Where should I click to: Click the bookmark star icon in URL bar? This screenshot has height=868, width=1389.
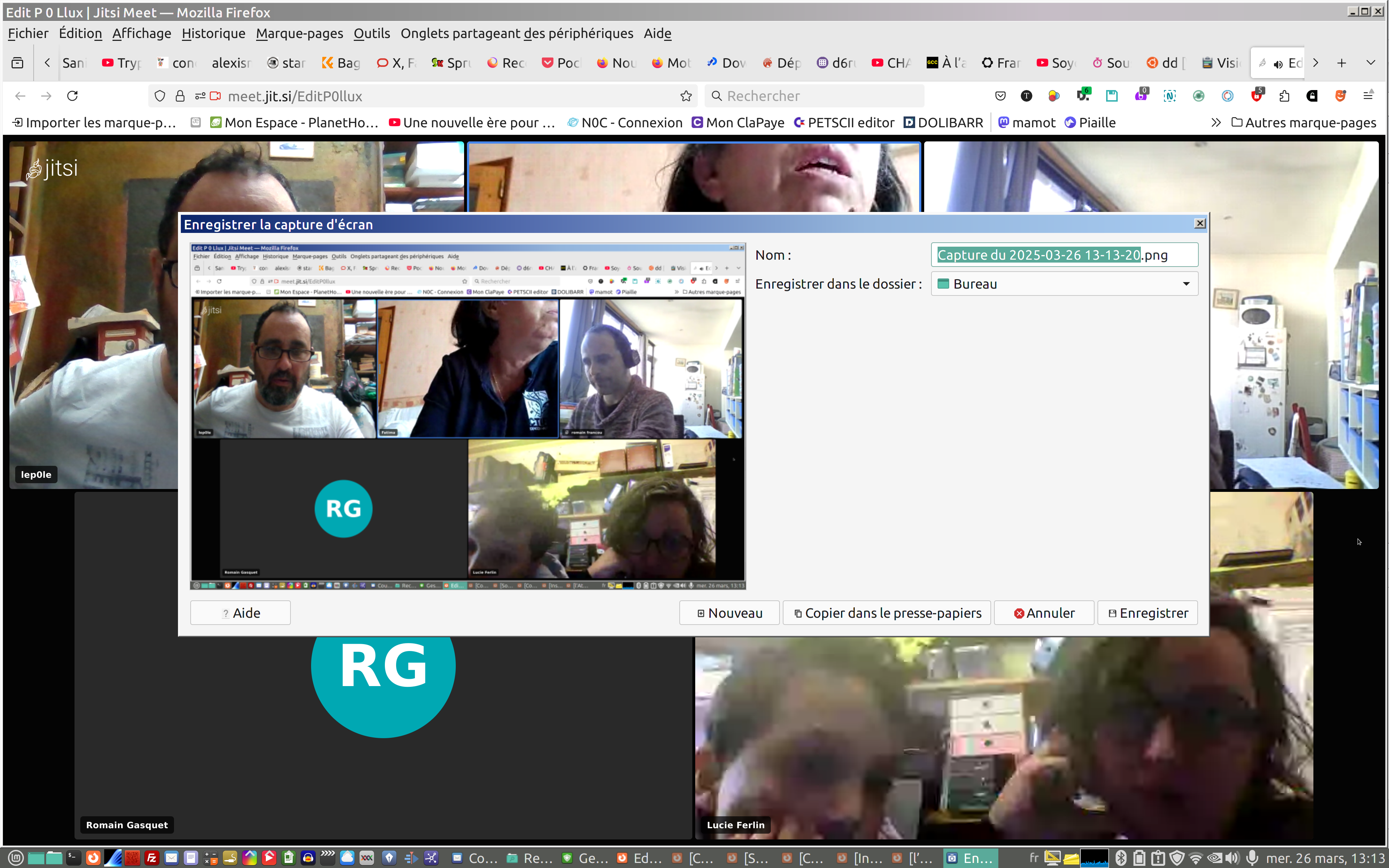point(686,96)
